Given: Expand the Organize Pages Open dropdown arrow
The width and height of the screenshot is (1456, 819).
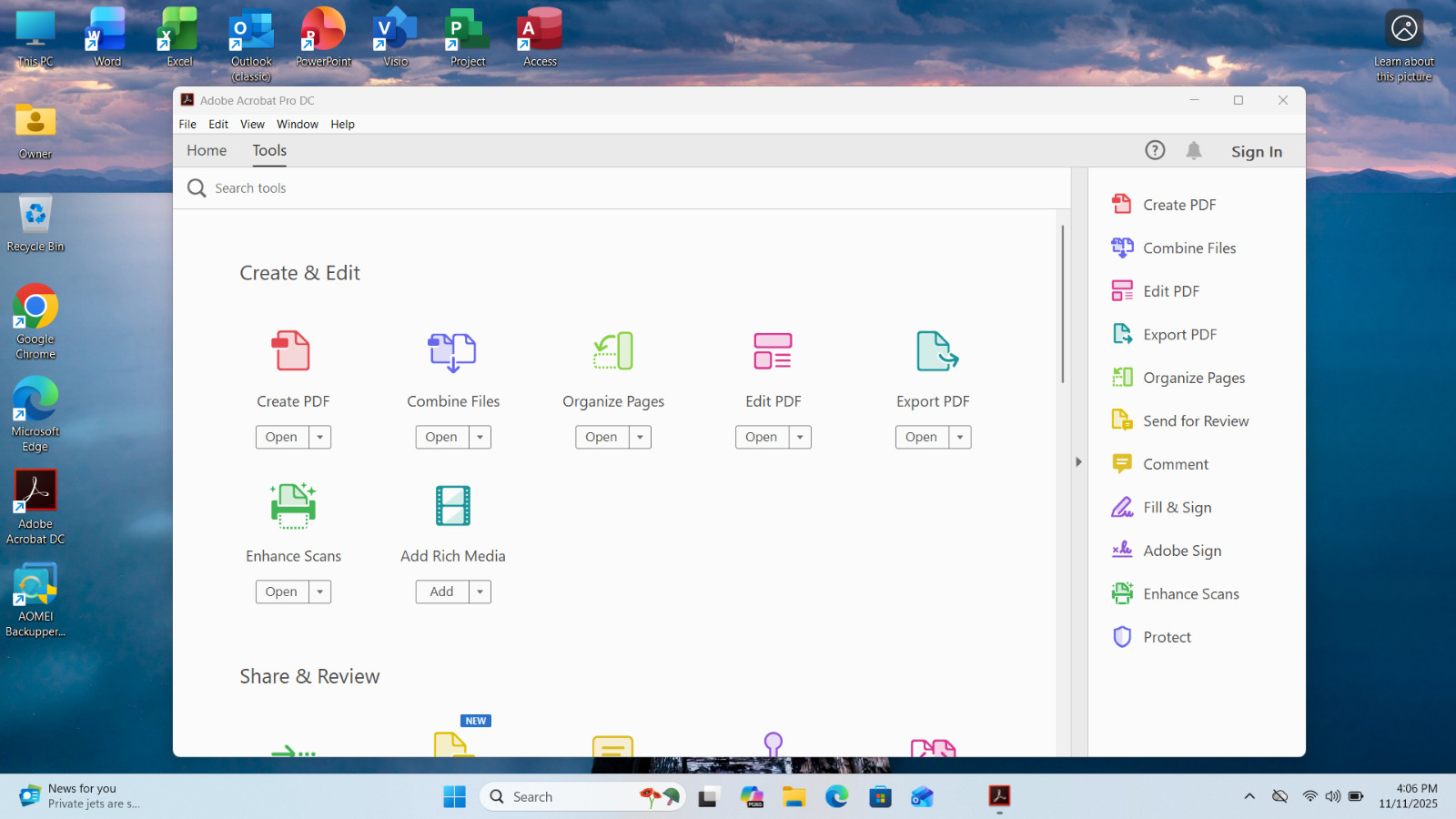Looking at the screenshot, I should click(640, 437).
